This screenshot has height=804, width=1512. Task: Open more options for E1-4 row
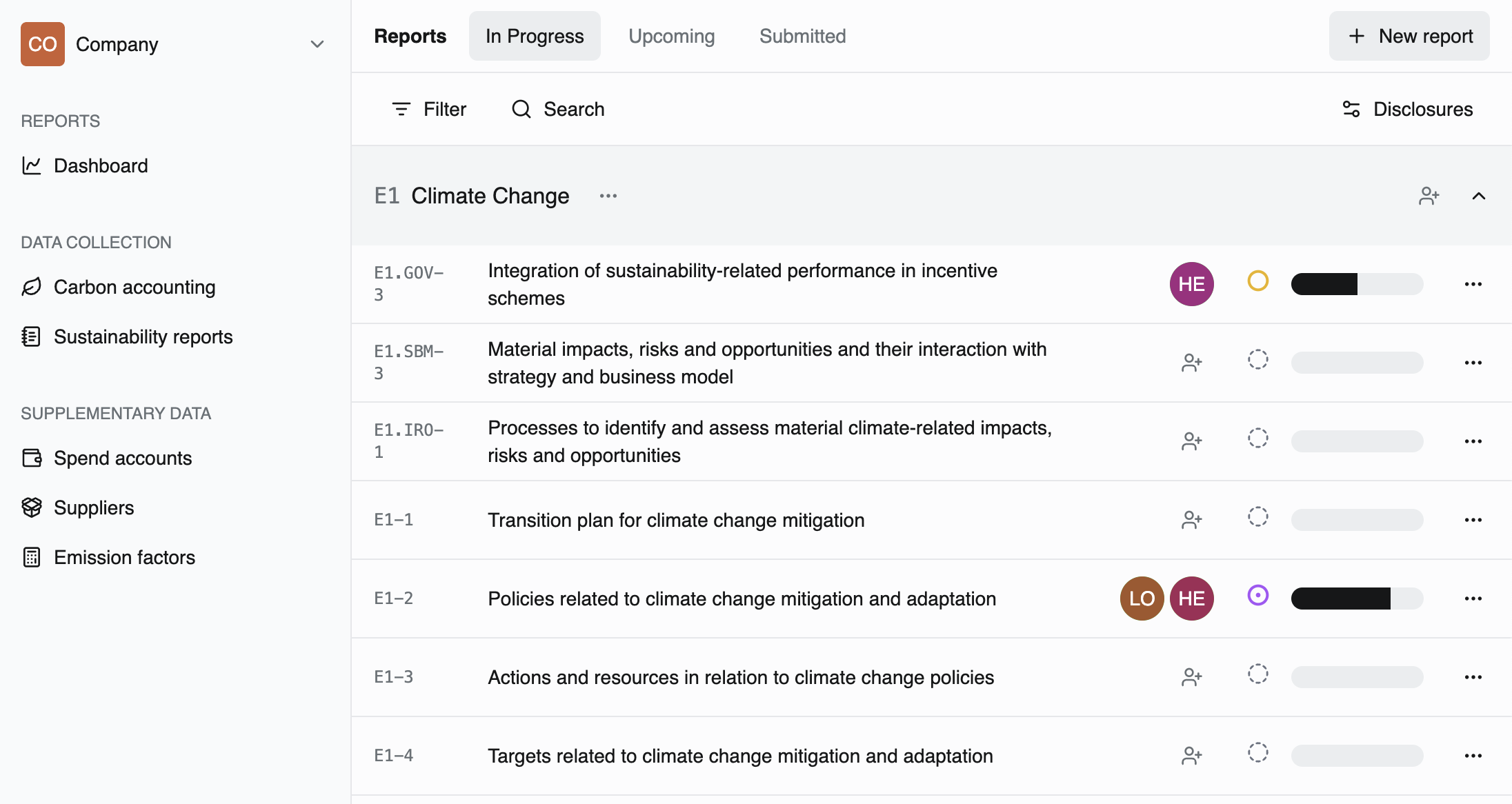[x=1473, y=756]
